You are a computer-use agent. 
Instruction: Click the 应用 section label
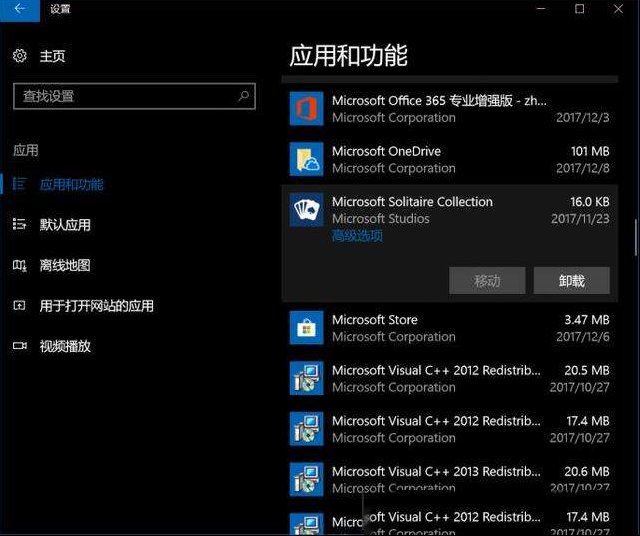[25, 150]
